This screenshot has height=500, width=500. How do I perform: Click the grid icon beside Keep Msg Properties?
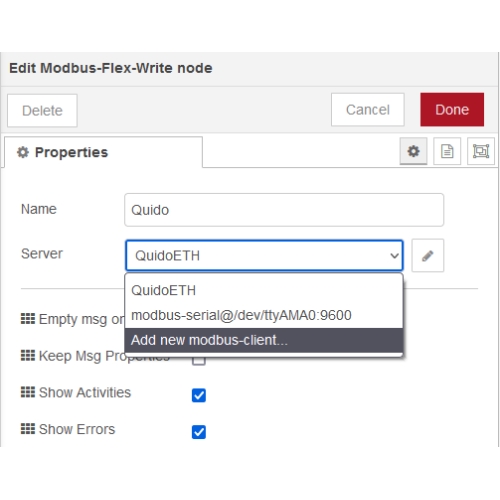(x=28, y=355)
